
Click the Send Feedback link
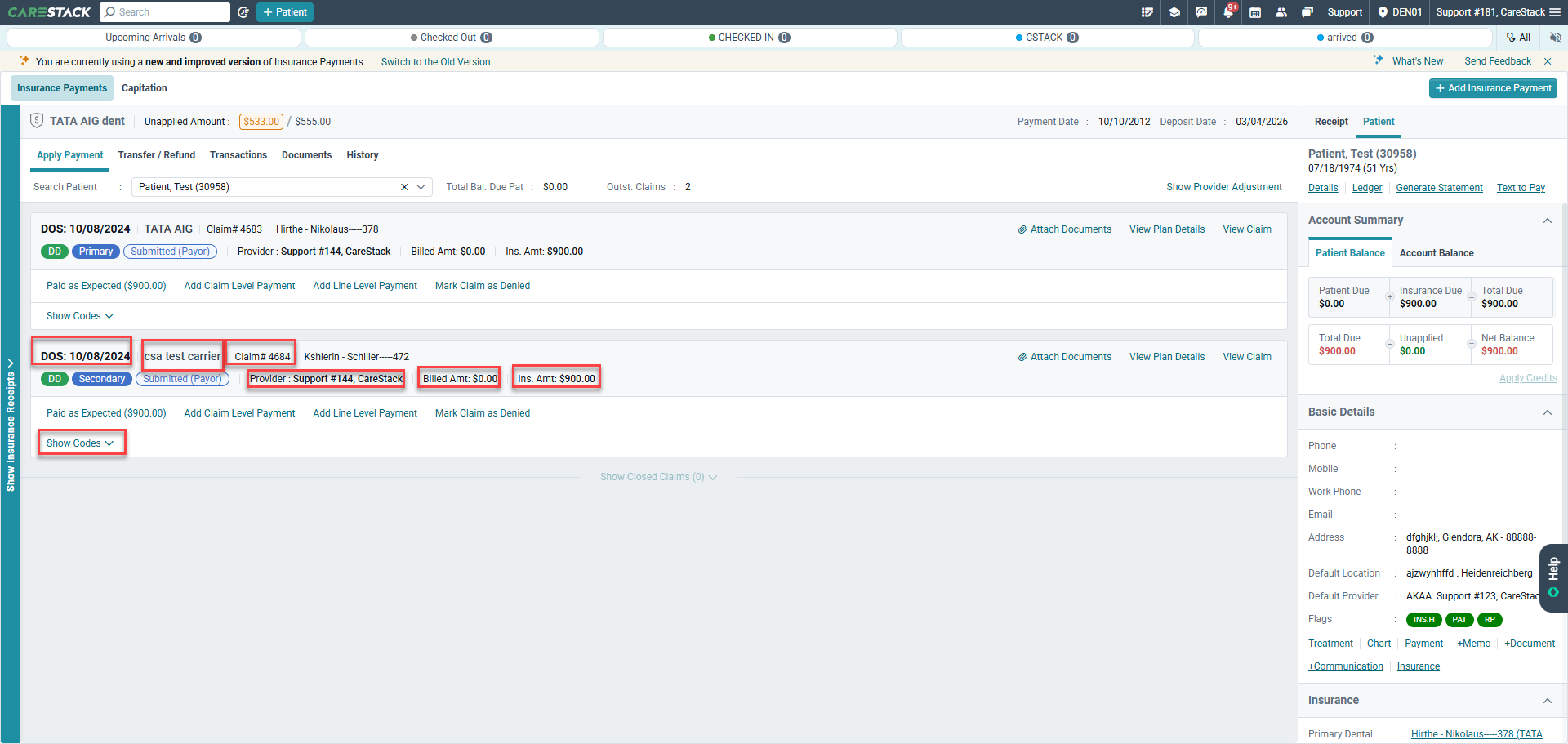1498,61
